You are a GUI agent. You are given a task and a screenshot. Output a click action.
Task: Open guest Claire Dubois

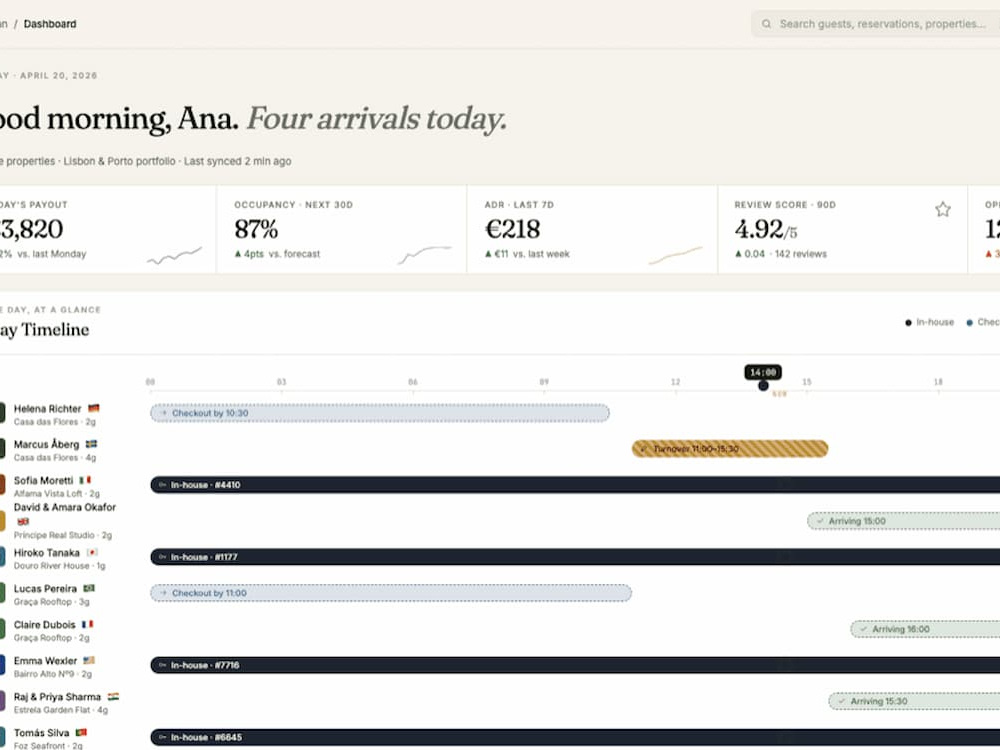tap(45, 625)
